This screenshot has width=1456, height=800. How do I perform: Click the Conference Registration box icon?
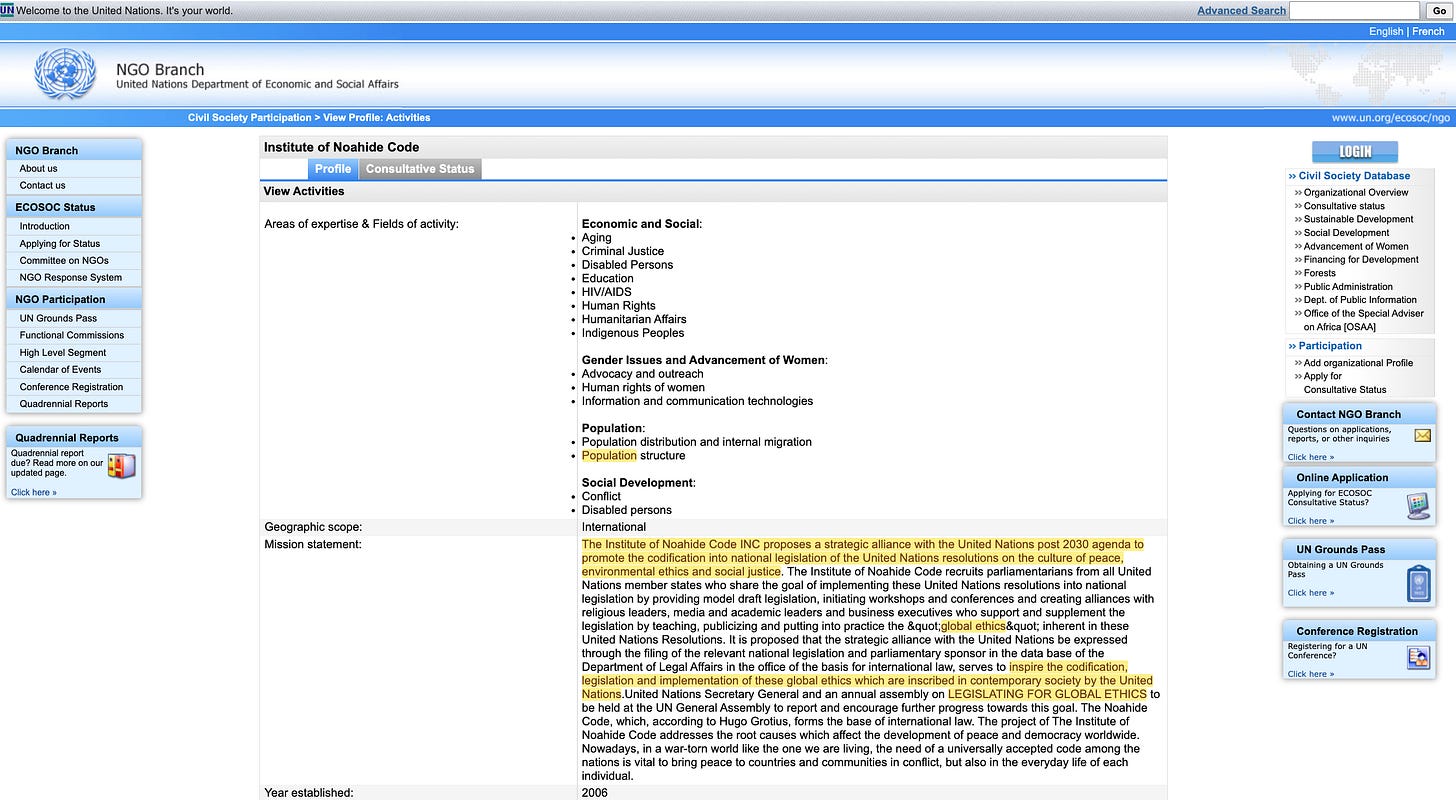(x=1418, y=657)
